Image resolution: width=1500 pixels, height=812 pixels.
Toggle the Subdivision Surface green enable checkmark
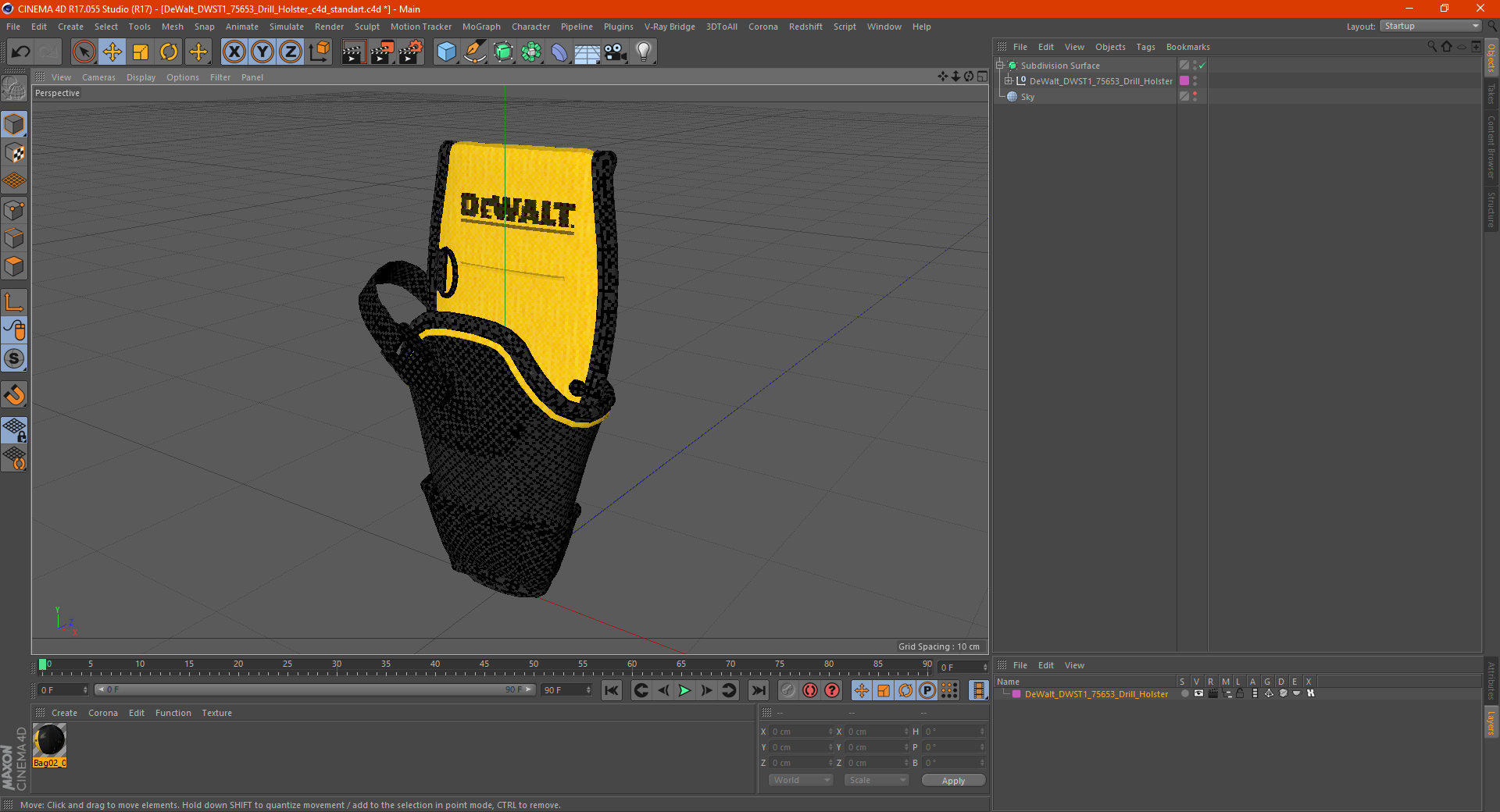tap(1202, 66)
